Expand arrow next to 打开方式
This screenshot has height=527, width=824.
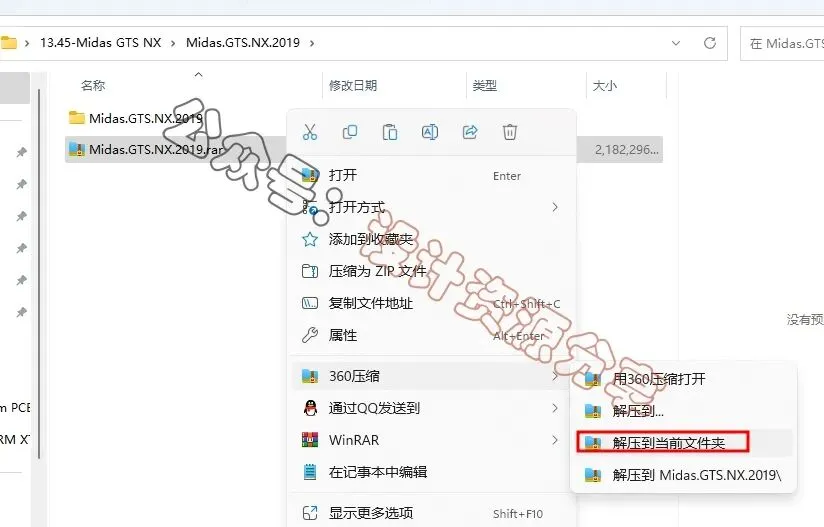555,207
